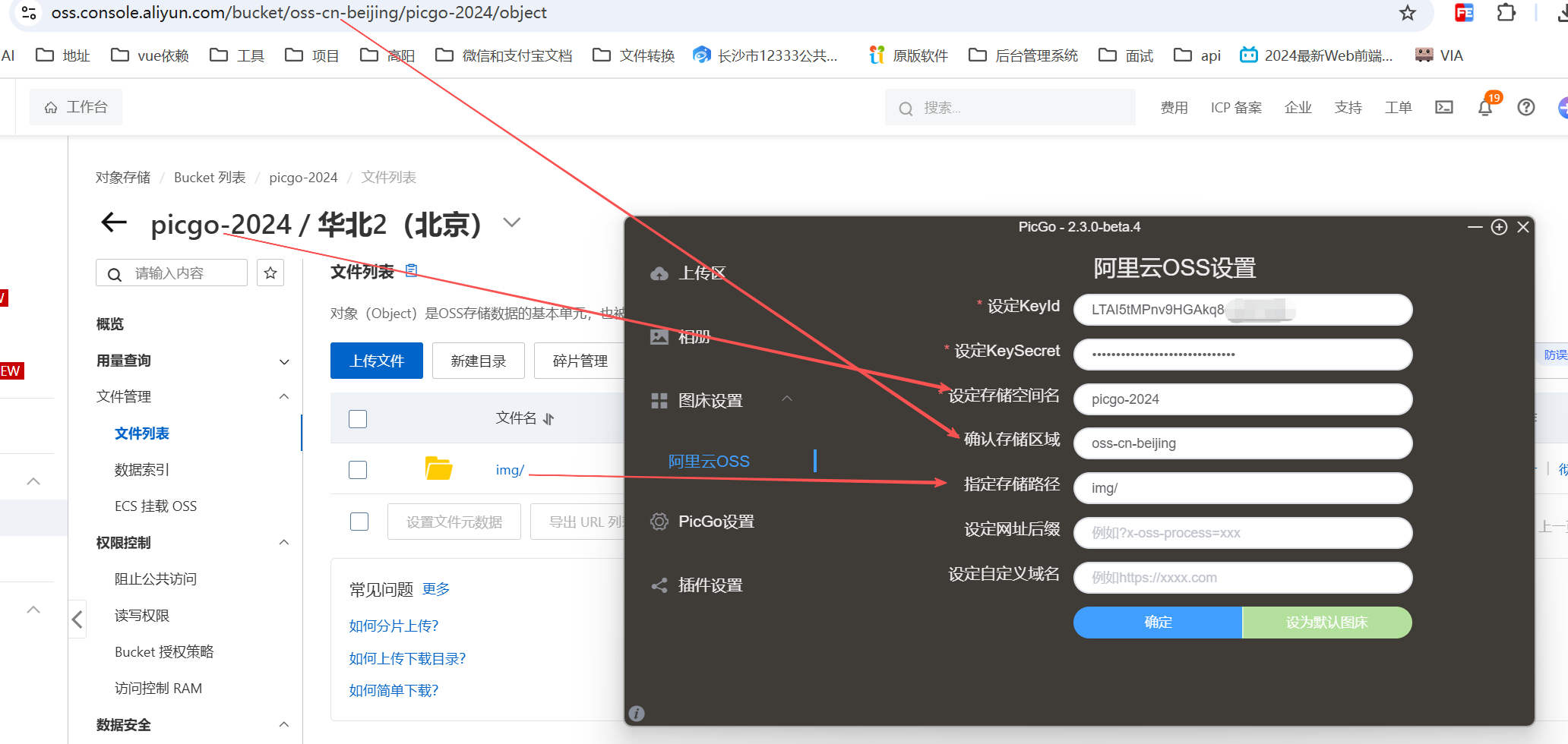Image resolution: width=1568 pixels, height=744 pixels.
Task: Click the blue 上传文件 button
Action: point(376,361)
